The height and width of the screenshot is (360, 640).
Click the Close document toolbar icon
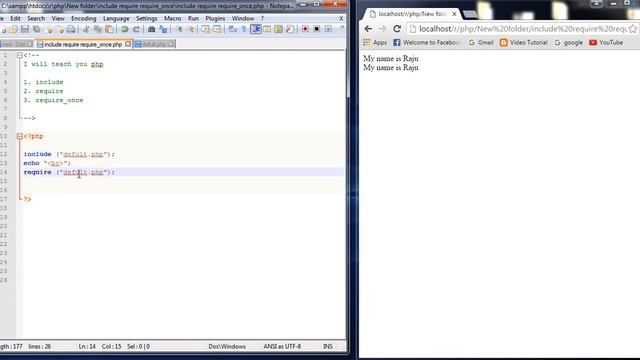pos(49,29)
